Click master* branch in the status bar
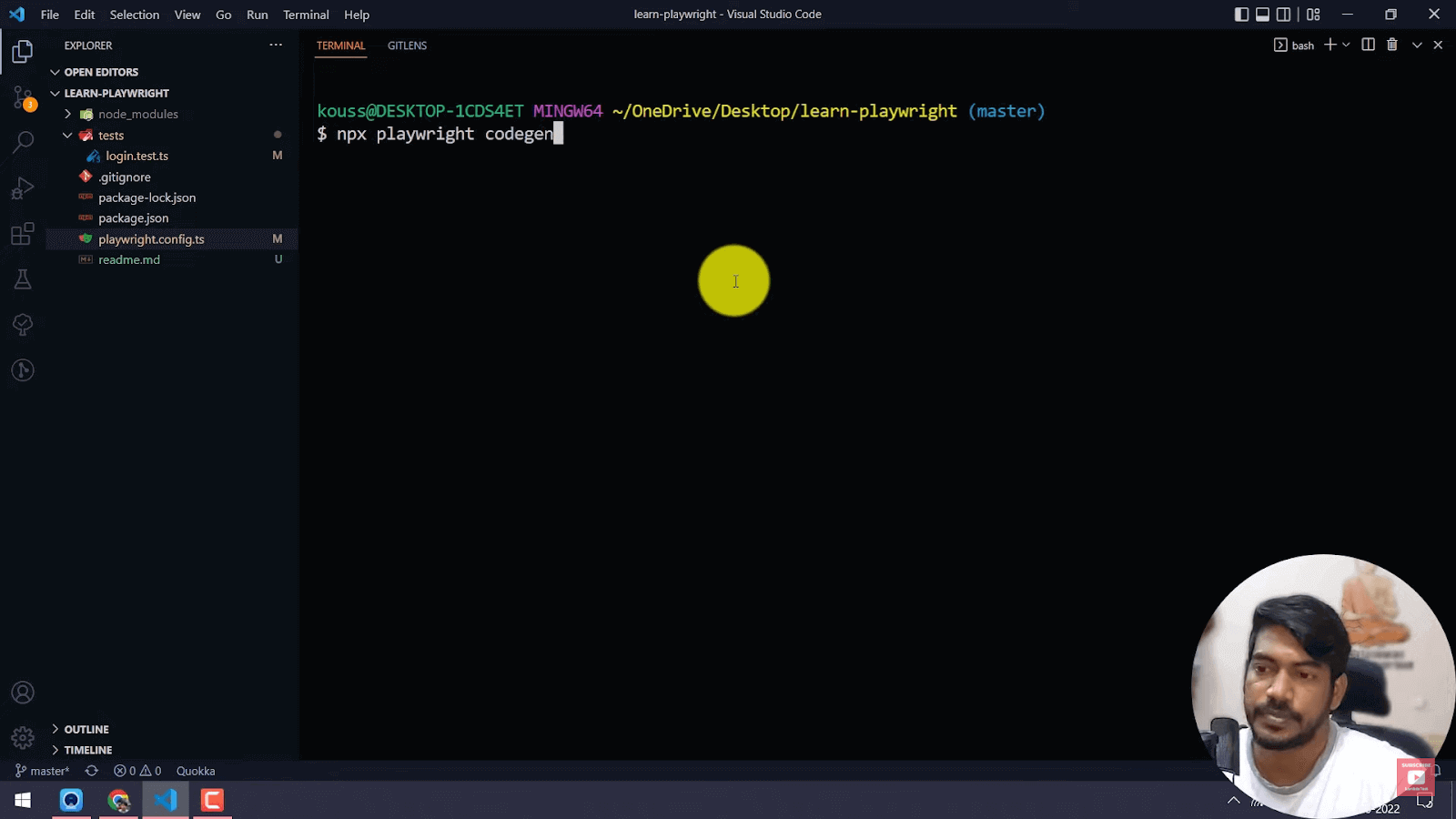The image size is (1456, 819). click(x=44, y=771)
